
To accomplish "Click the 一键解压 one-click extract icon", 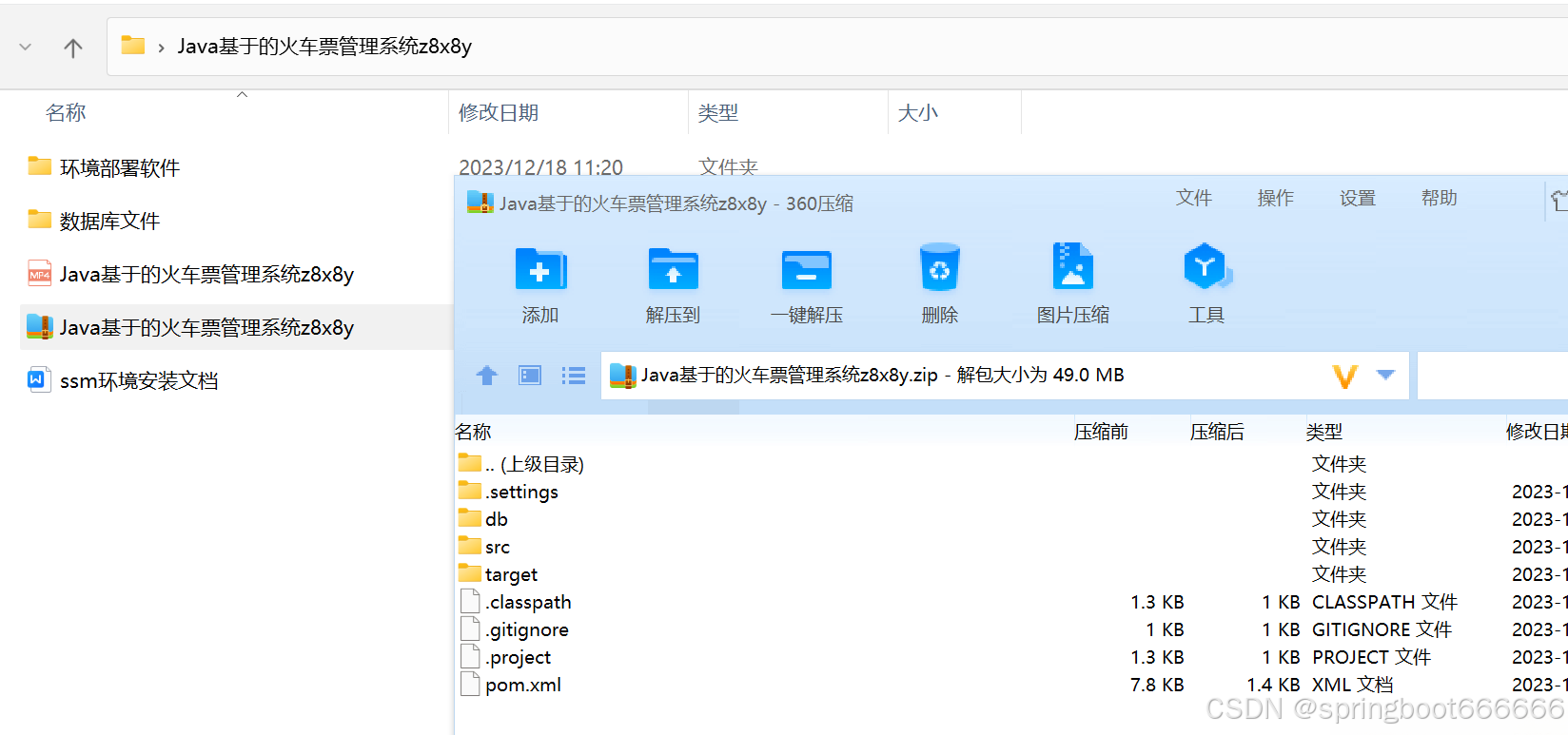I will click(x=807, y=269).
